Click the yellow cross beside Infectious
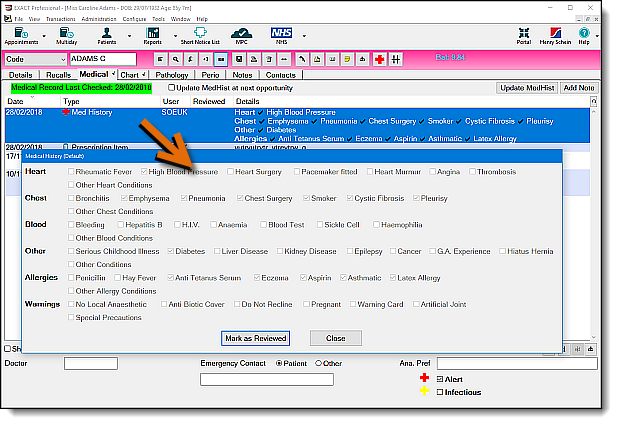The height and width of the screenshot is (424, 617). (424, 391)
